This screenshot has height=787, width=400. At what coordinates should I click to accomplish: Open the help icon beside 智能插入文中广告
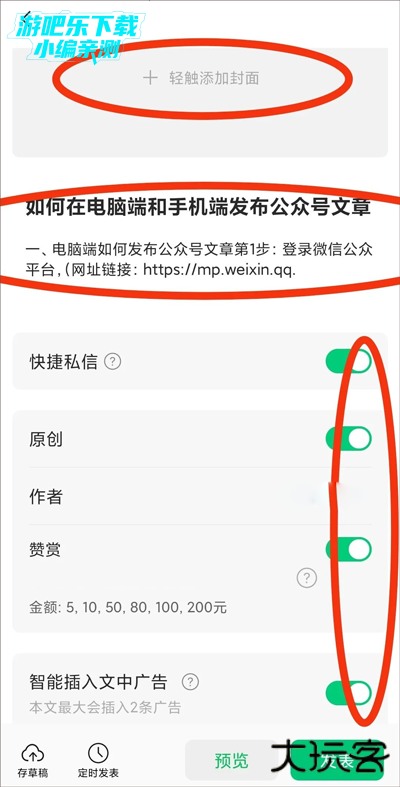[190, 682]
